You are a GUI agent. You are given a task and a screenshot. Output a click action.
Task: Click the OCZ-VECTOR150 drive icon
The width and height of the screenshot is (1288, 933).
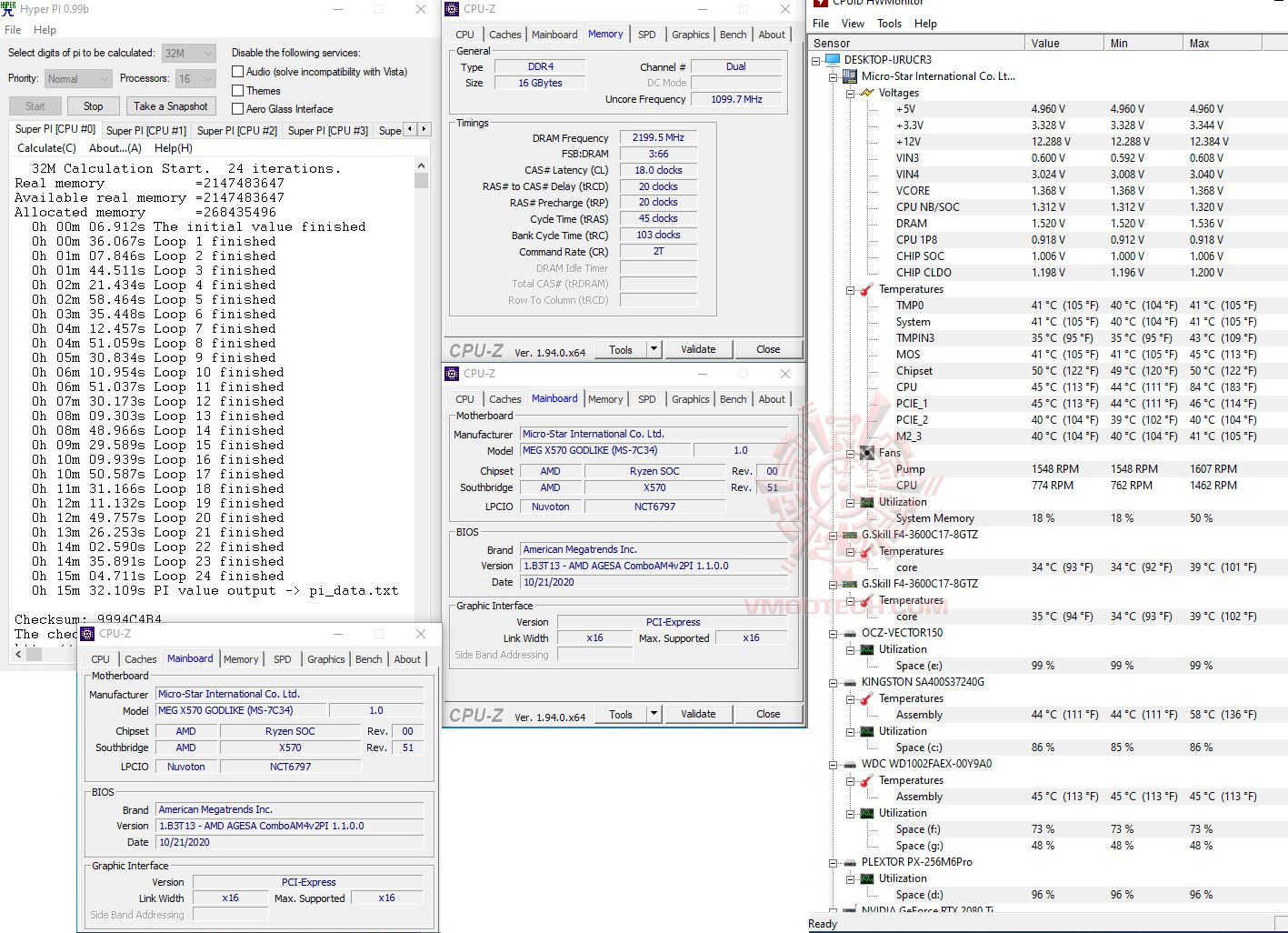(x=849, y=633)
